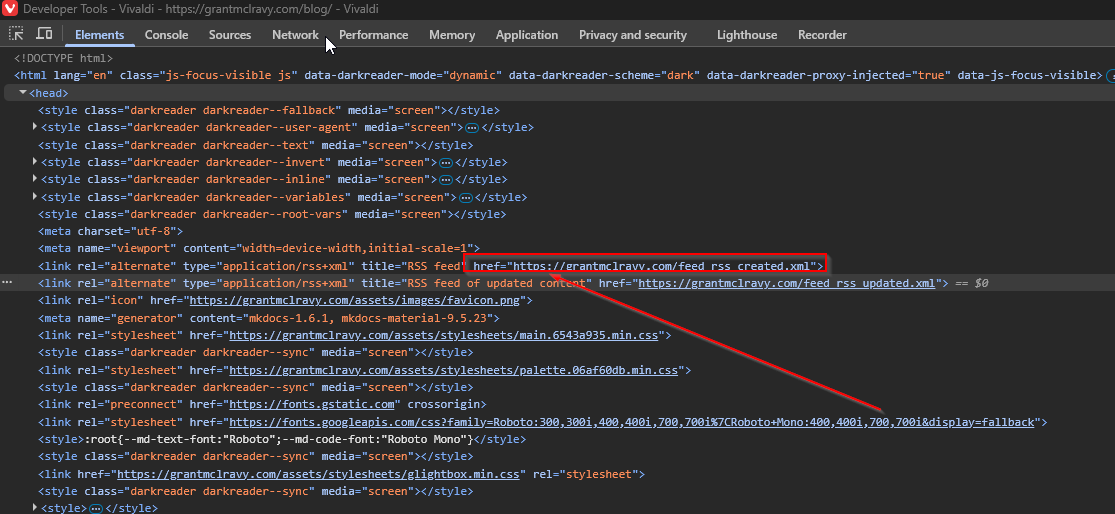
Task: Expand the darkreader--variables style node
Action: 36,197
